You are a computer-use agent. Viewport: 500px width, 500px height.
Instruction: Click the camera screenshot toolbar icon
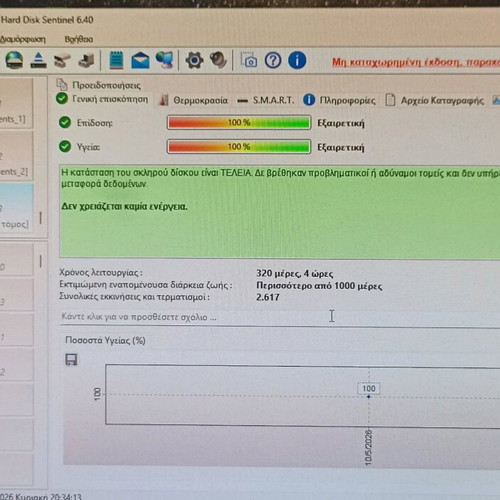pyautogui.click(x=249, y=60)
